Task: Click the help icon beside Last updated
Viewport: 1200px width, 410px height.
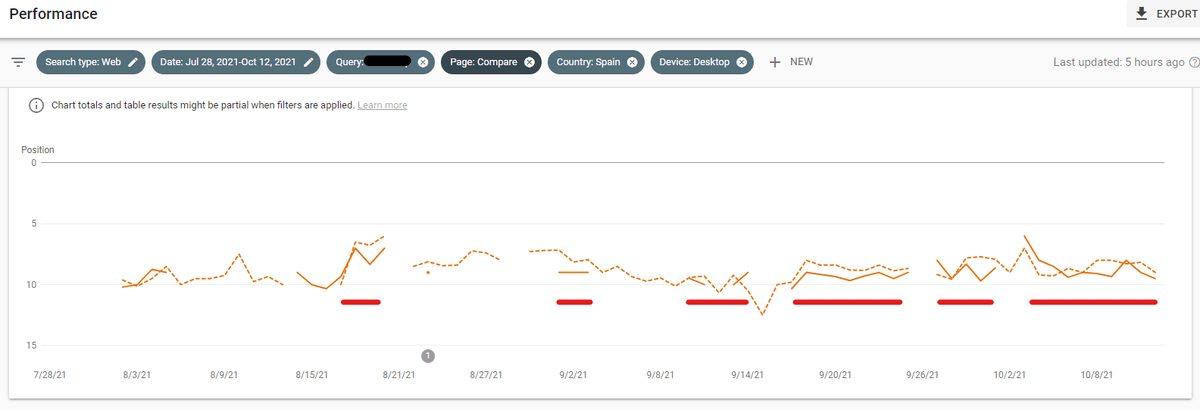Action: [x=1194, y=62]
